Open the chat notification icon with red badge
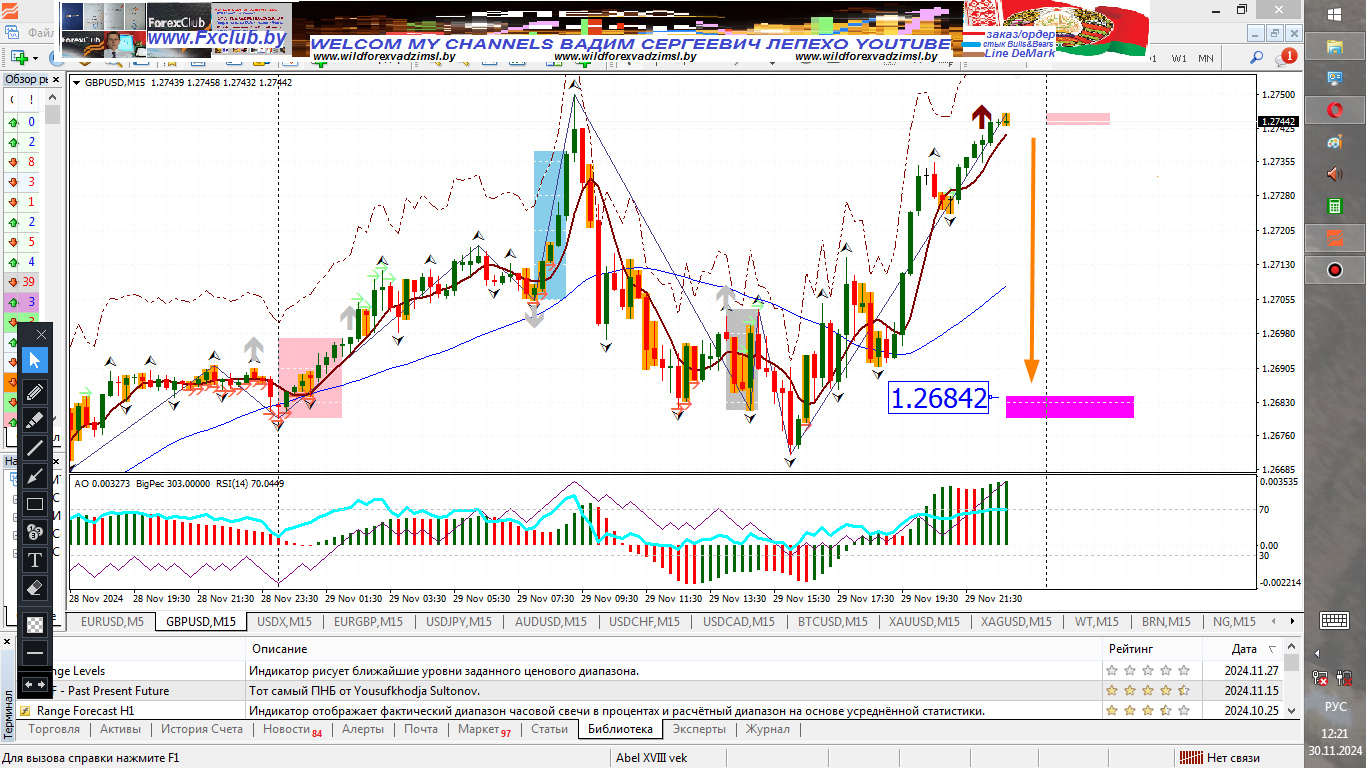 coord(1286,57)
